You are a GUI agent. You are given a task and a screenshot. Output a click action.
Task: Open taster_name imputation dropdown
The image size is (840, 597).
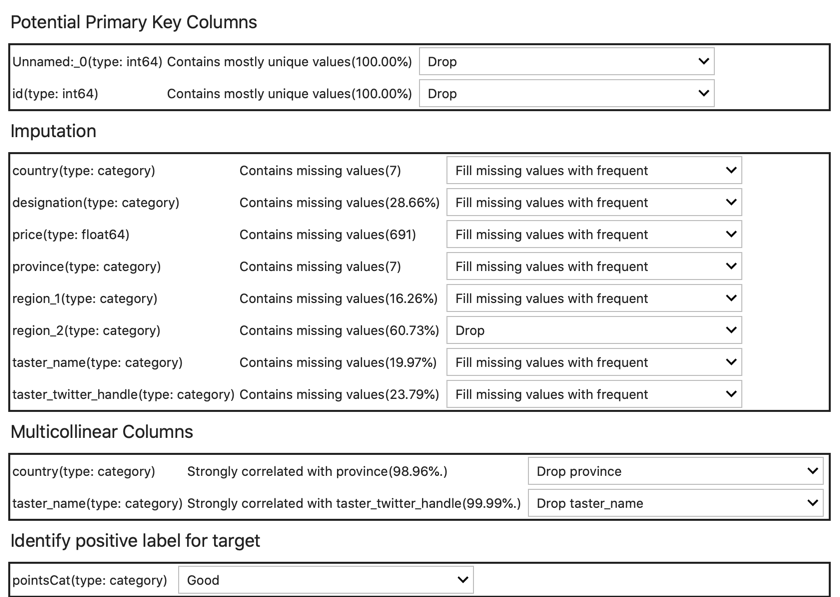[x=594, y=362]
